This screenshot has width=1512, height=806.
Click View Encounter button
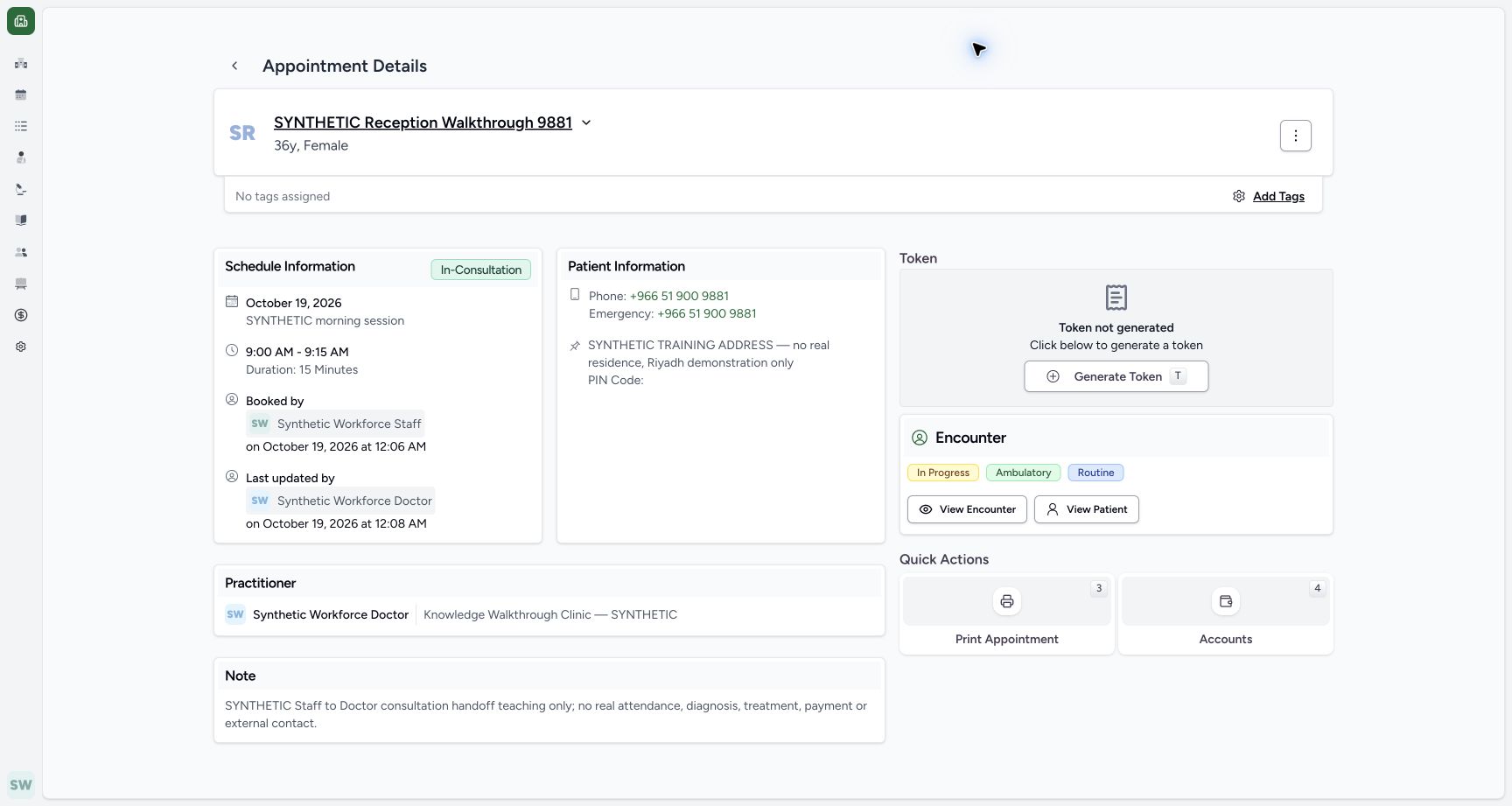point(967,509)
